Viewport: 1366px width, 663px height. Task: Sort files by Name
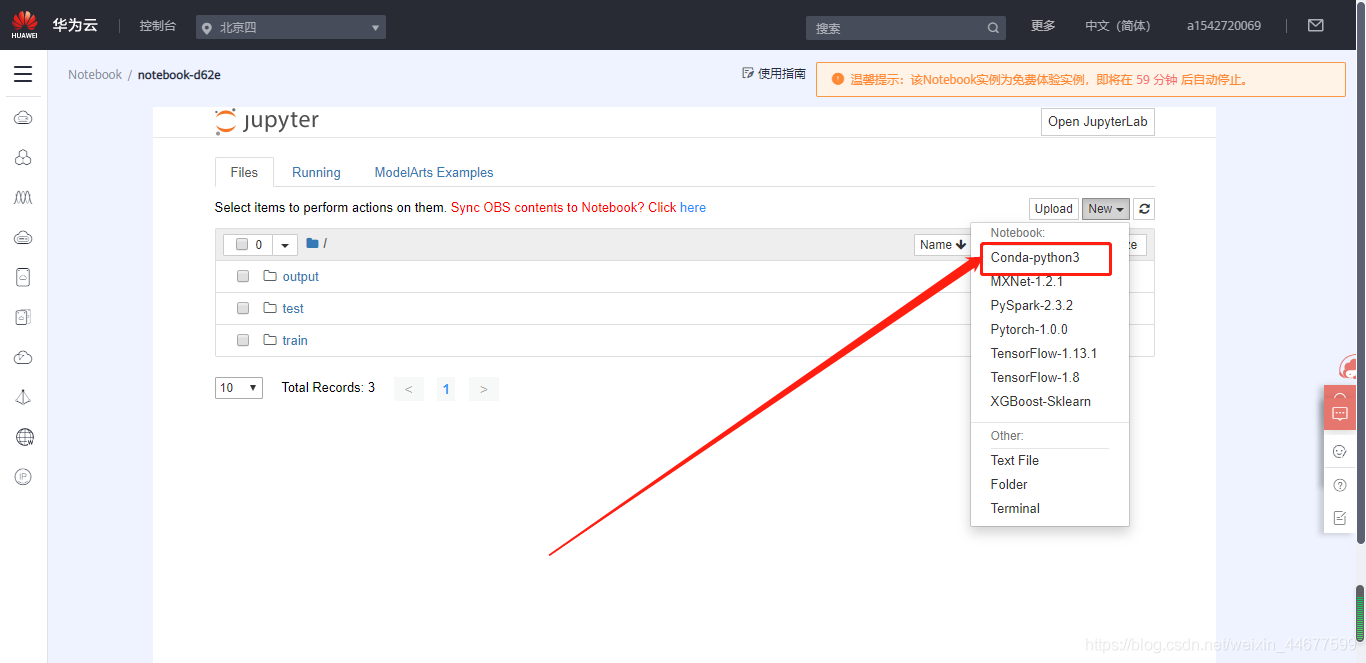pyautogui.click(x=943, y=245)
